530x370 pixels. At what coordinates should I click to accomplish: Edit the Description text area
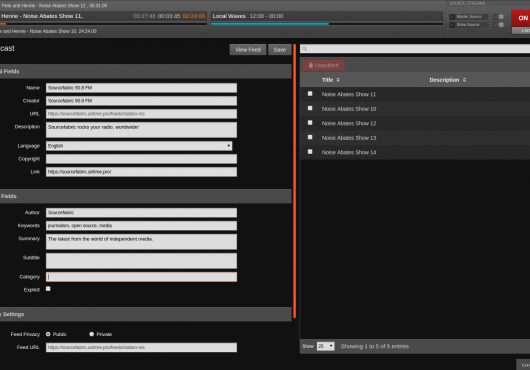point(141,130)
